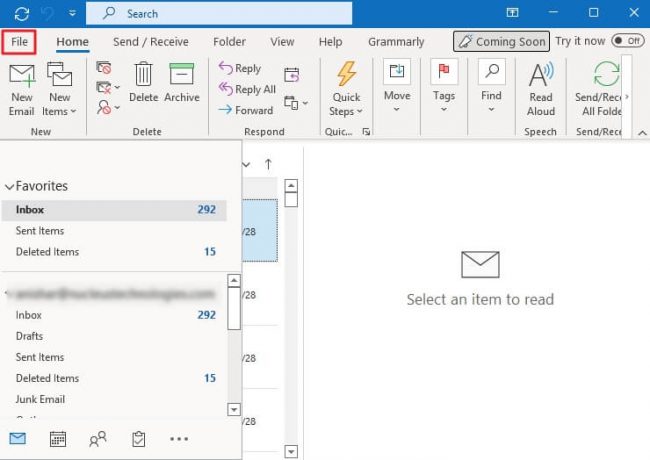650x460 pixels.
Task: Click the Reply All button
Action: tap(247, 89)
